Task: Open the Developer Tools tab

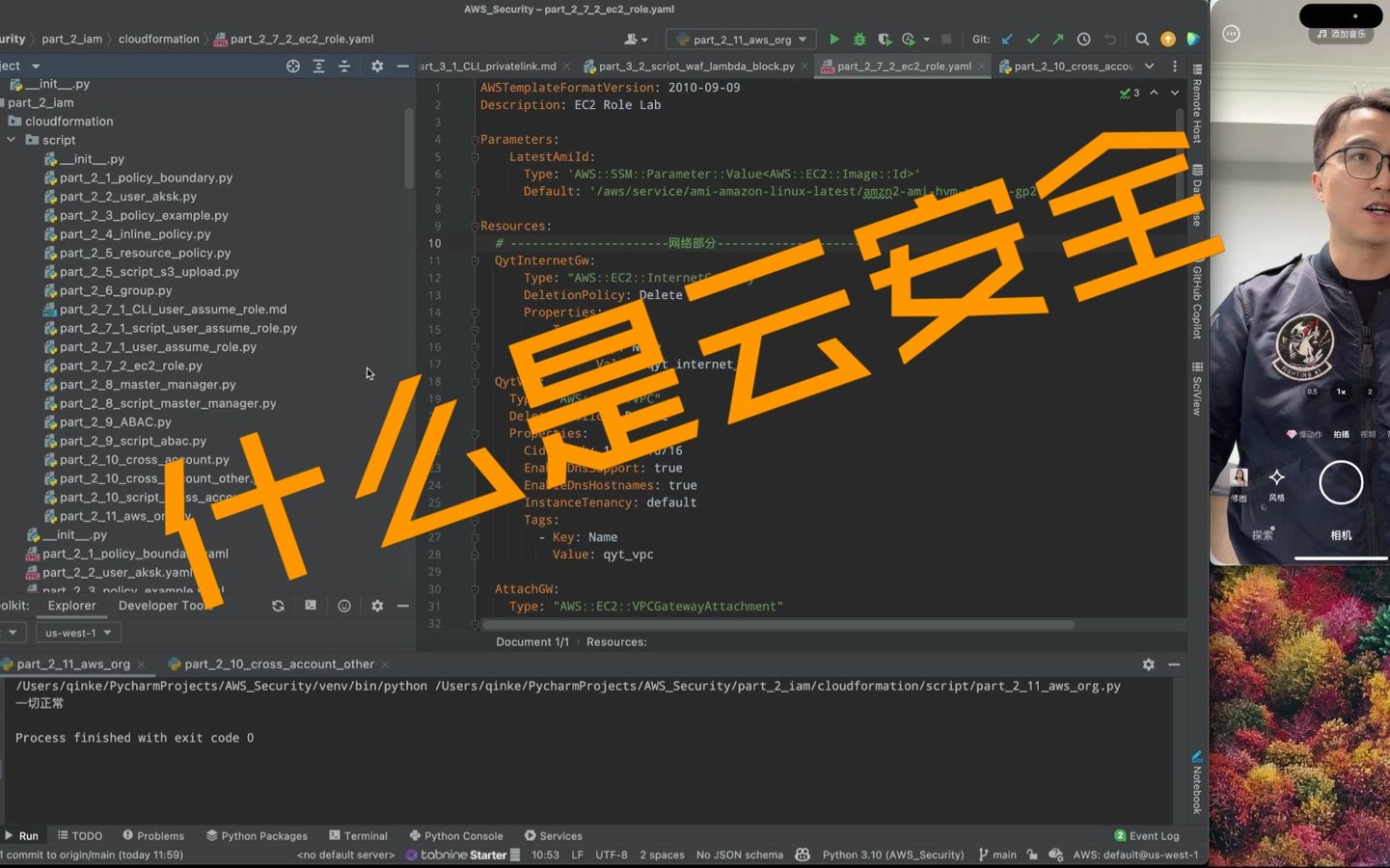Action: point(164,606)
